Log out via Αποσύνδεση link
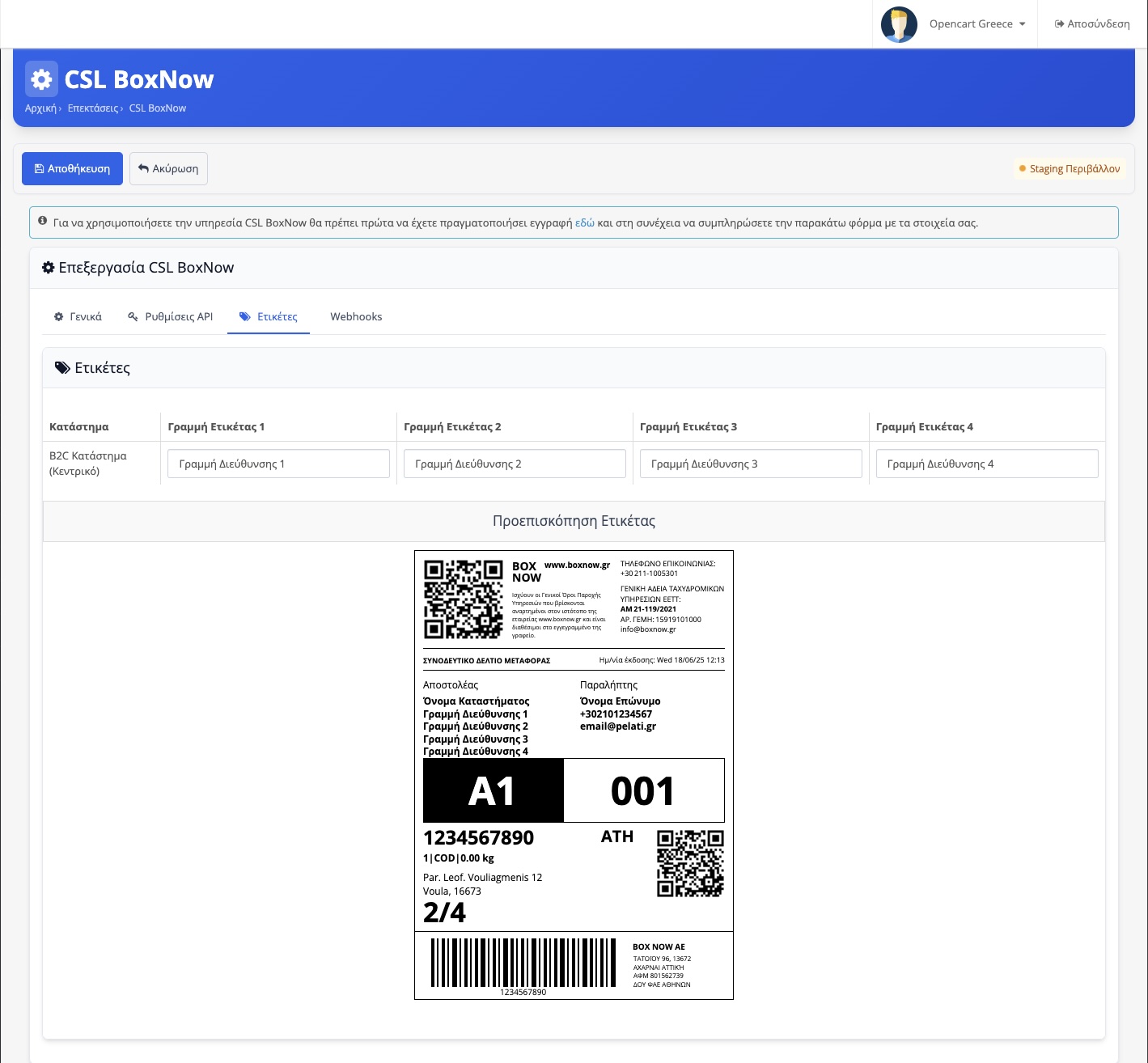The width and height of the screenshot is (1148, 1063). tap(1092, 24)
